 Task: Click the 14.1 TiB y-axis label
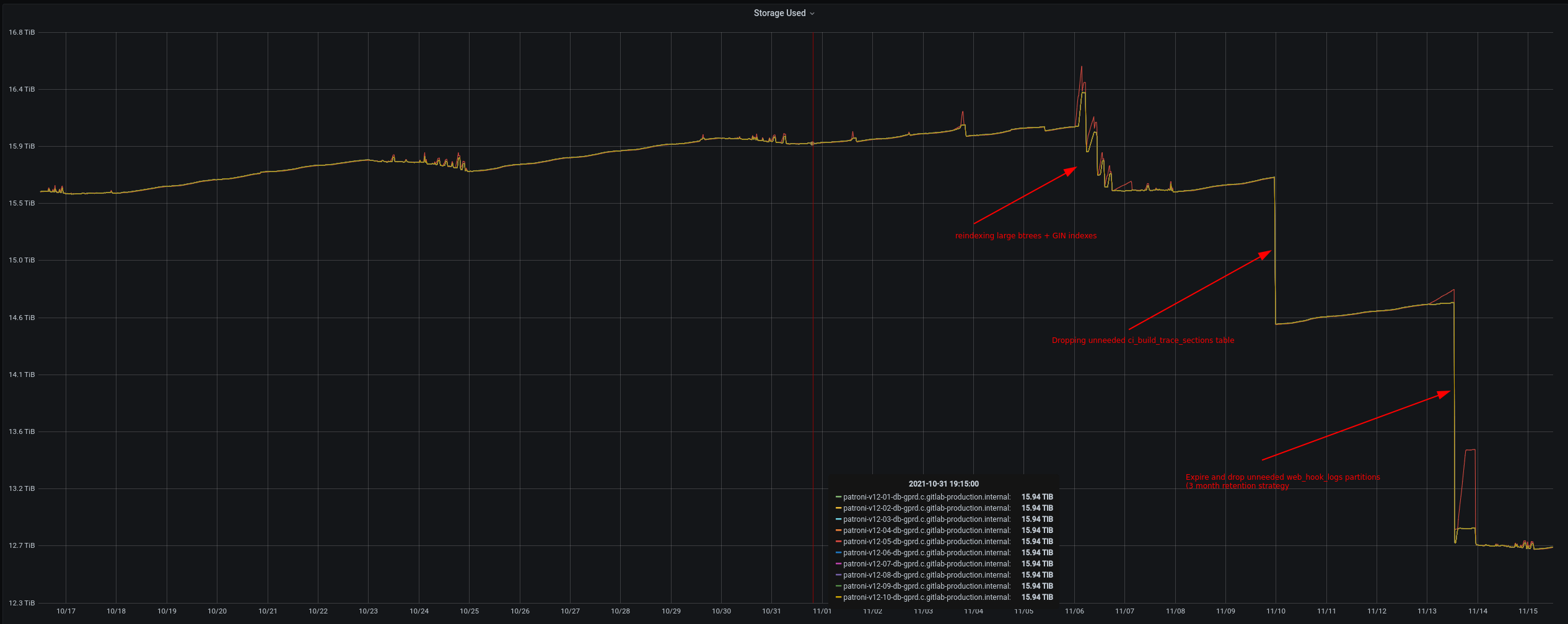click(x=22, y=375)
